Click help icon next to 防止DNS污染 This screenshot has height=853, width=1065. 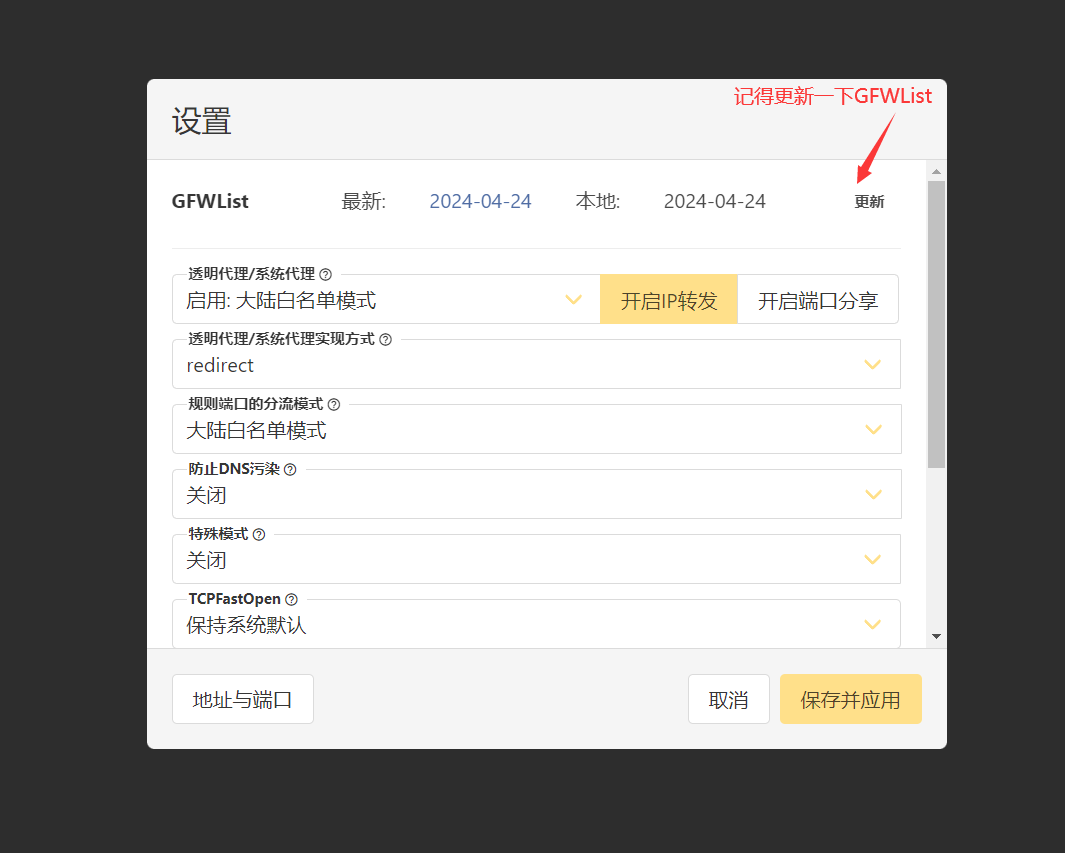tap(290, 470)
